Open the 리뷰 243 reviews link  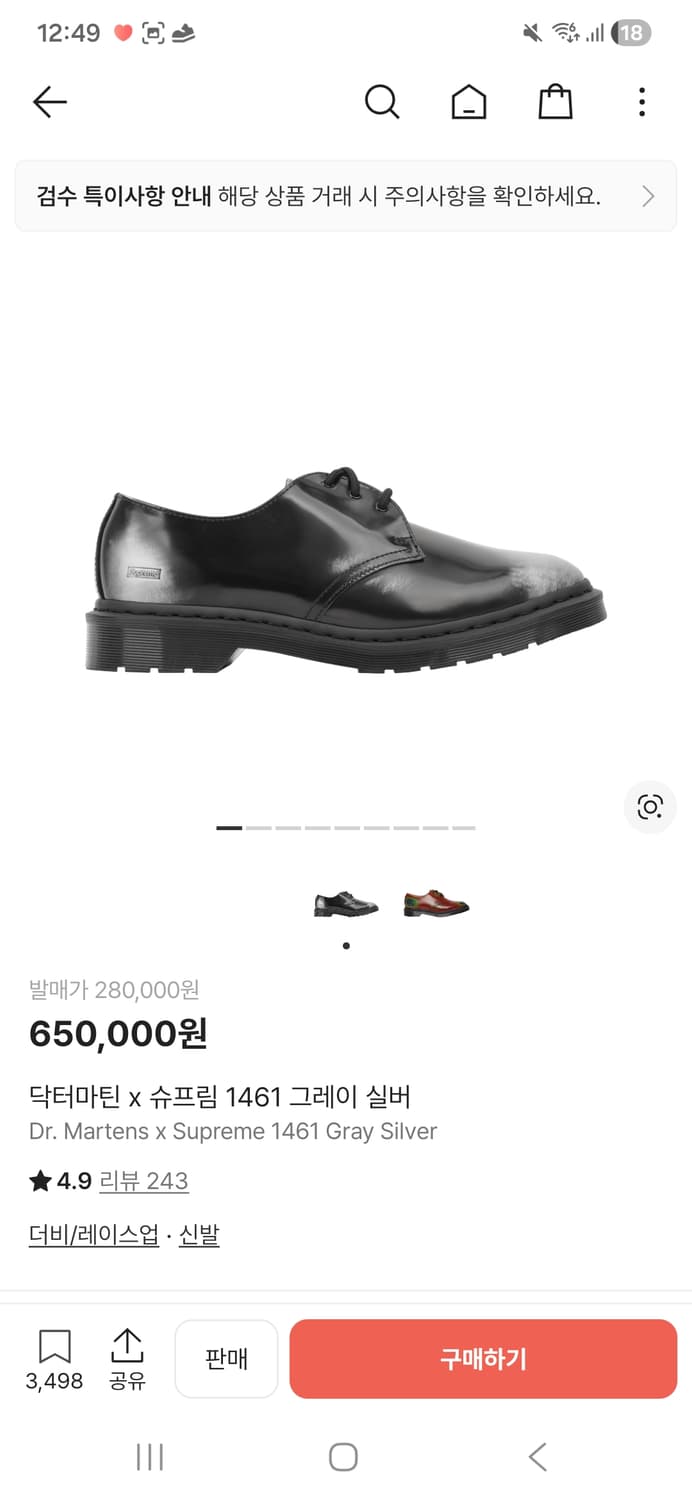tap(144, 1181)
